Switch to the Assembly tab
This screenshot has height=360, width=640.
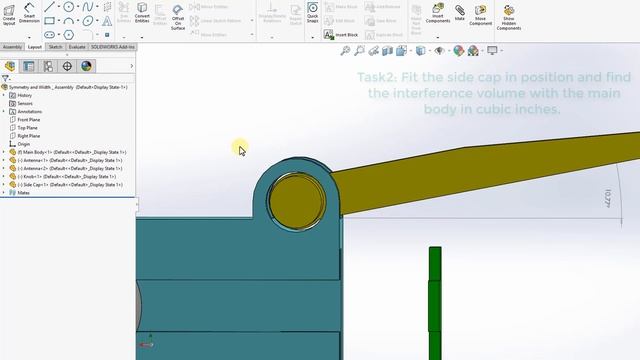pos(12,47)
